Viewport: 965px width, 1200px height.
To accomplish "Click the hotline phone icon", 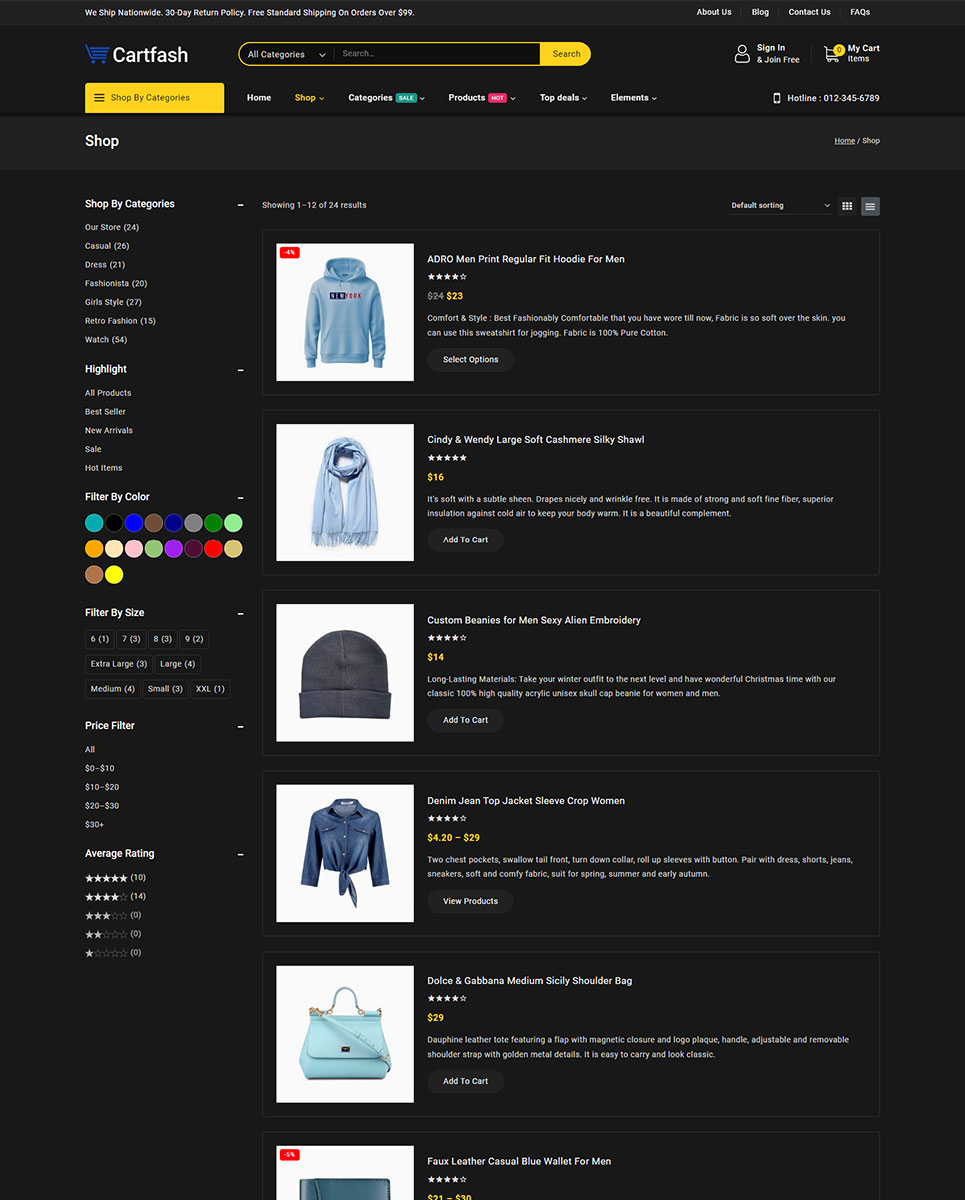I will pyautogui.click(x=777, y=98).
